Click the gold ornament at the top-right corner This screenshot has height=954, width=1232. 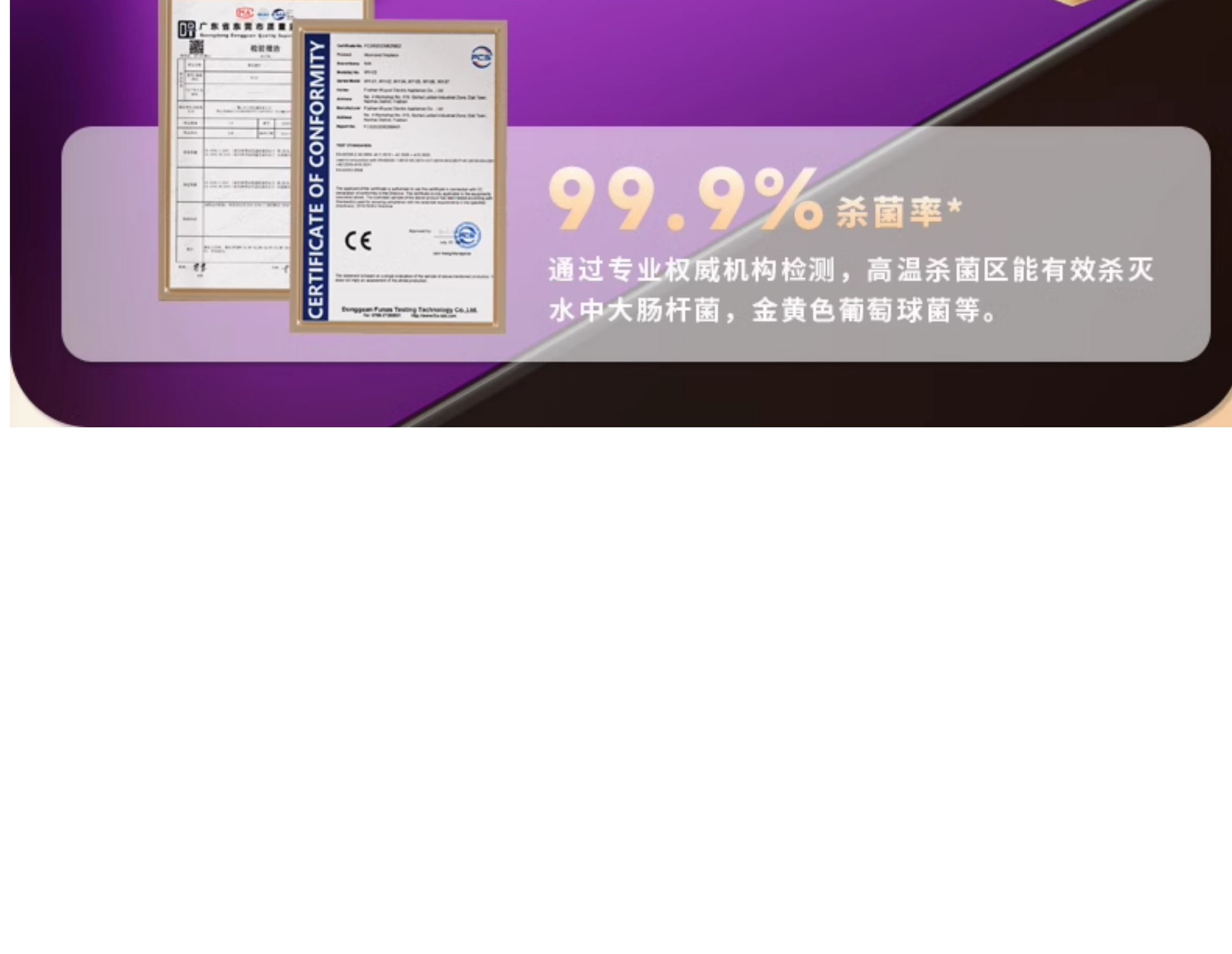1073,3
